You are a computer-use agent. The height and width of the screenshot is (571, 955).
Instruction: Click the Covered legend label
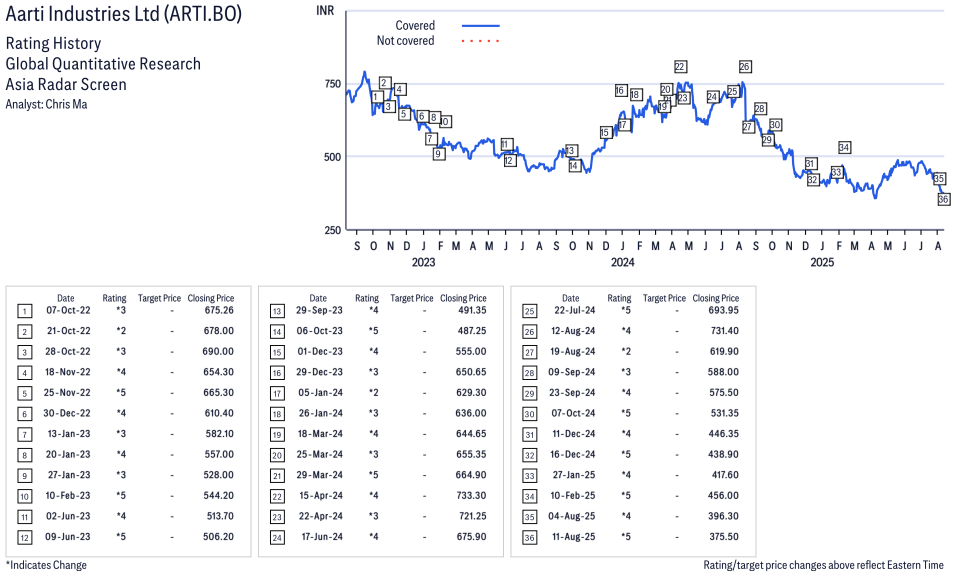coord(415,26)
